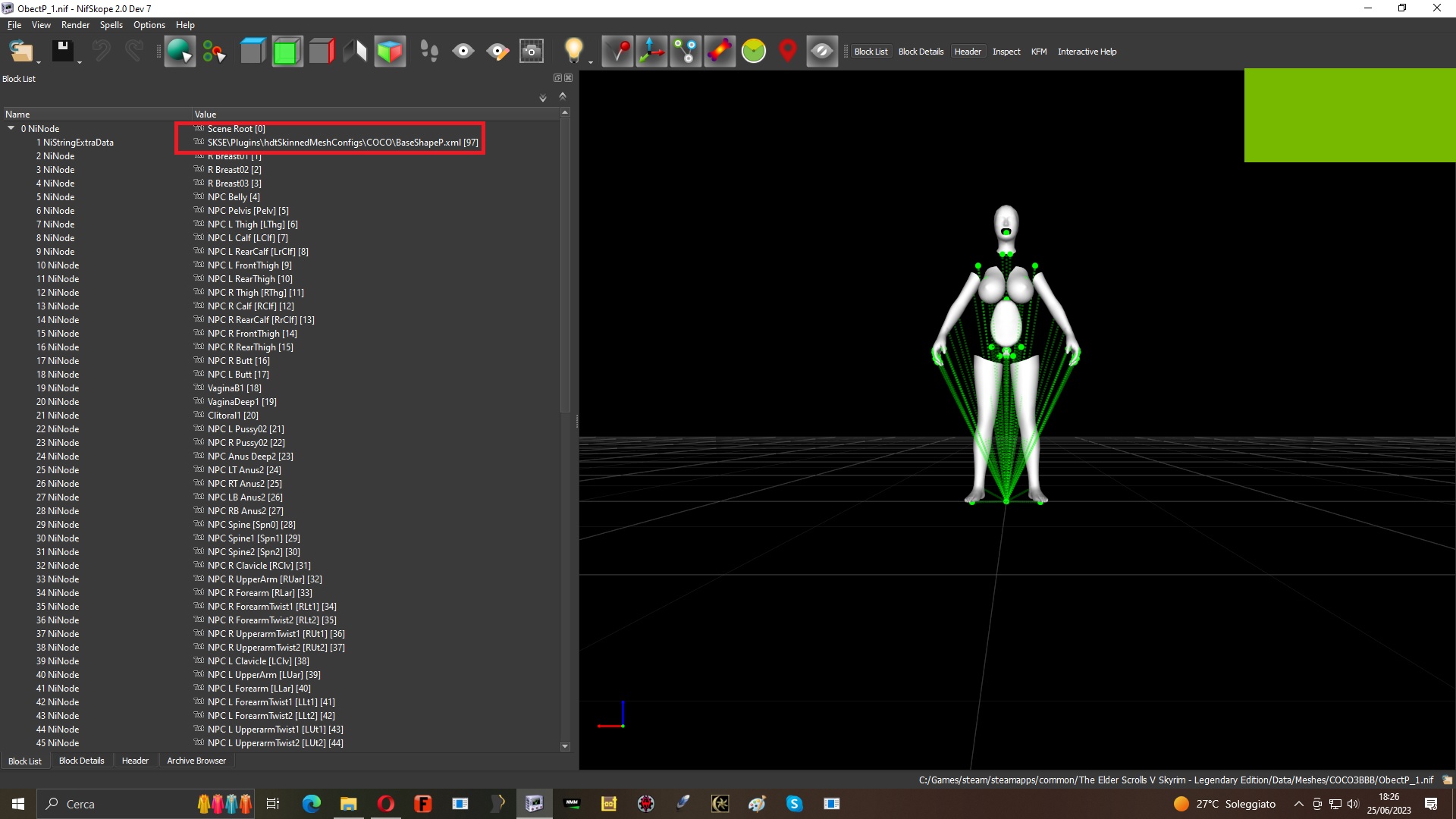Click Block Details in the top toolbar

tap(921, 52)
